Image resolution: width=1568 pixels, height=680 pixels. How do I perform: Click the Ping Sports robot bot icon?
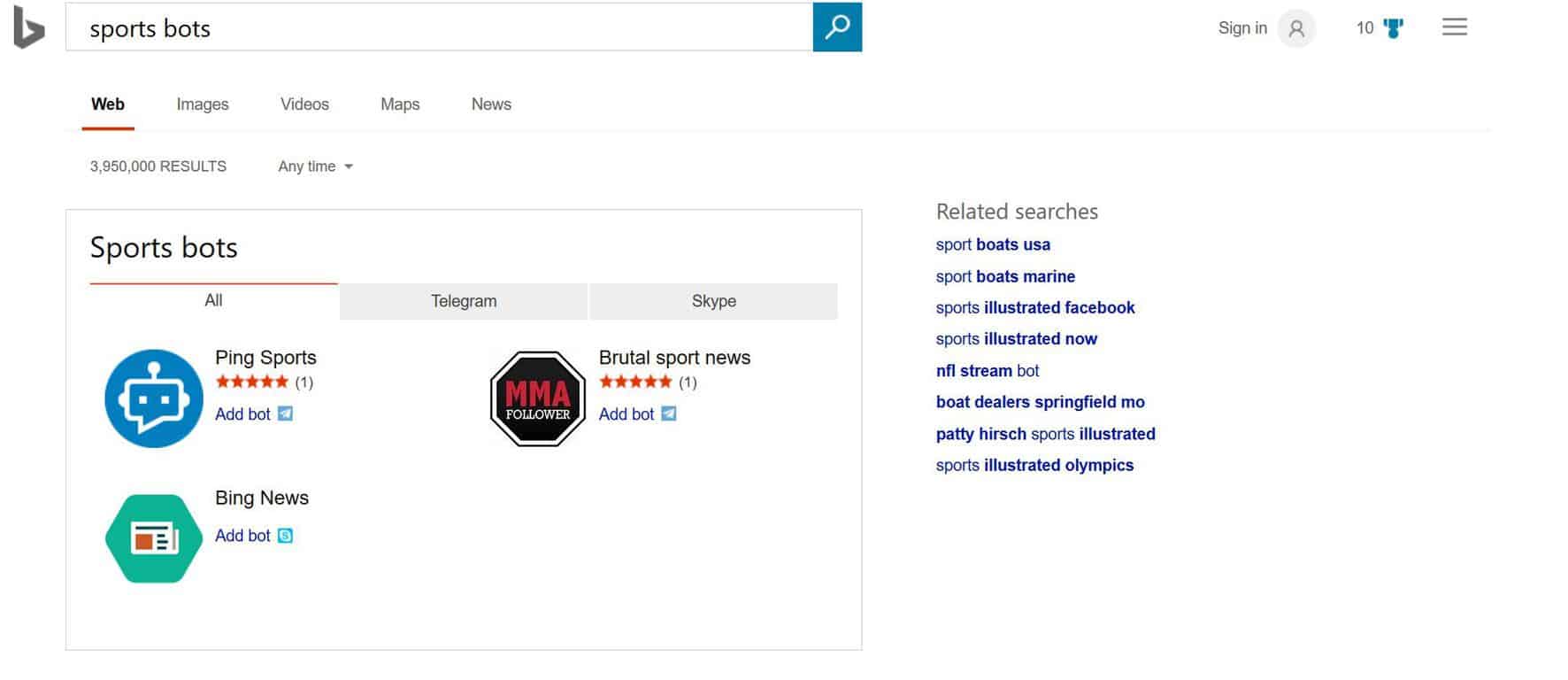click(x=154, y=398)
